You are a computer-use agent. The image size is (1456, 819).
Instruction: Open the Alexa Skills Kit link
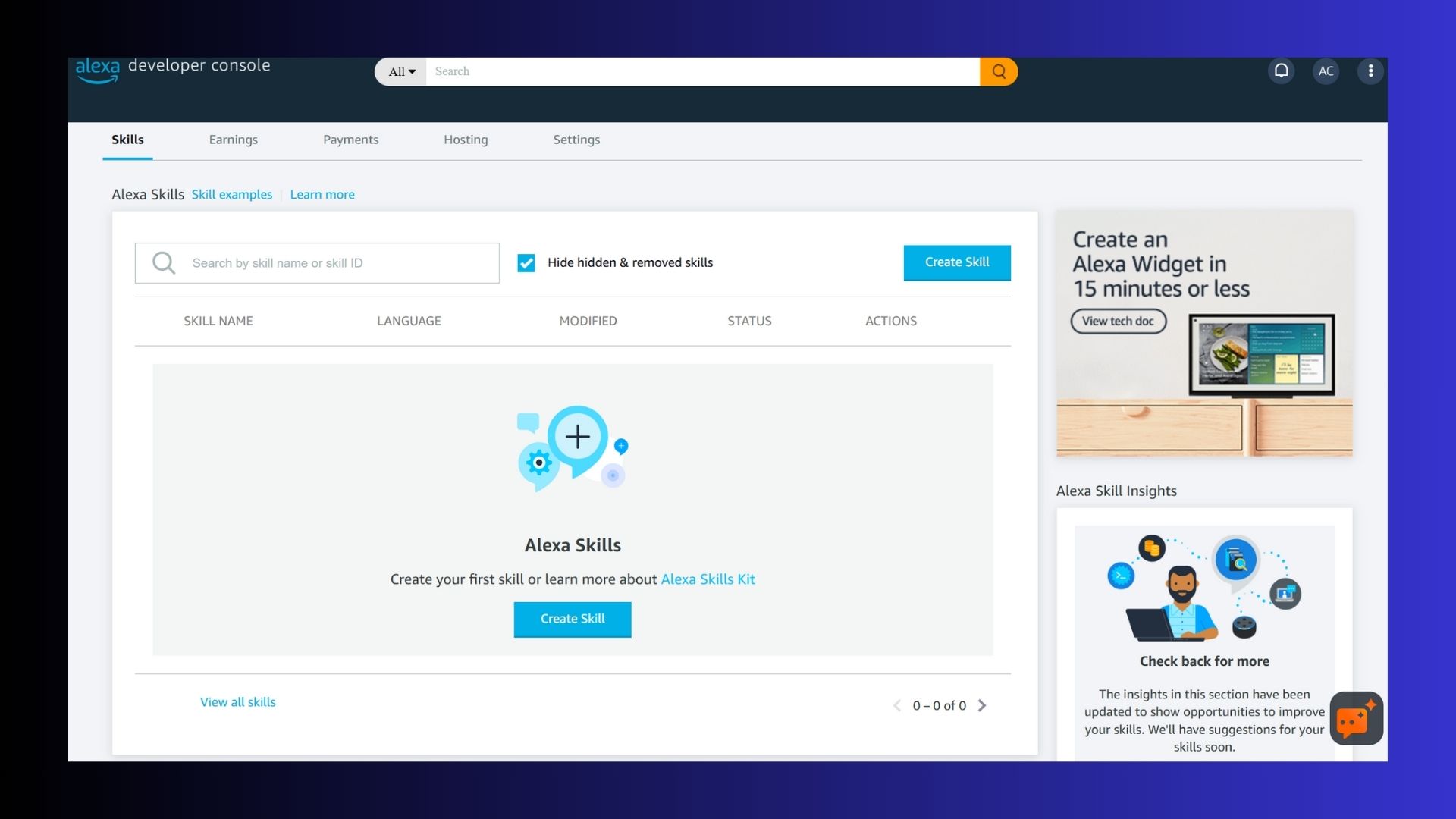(707, 579)
